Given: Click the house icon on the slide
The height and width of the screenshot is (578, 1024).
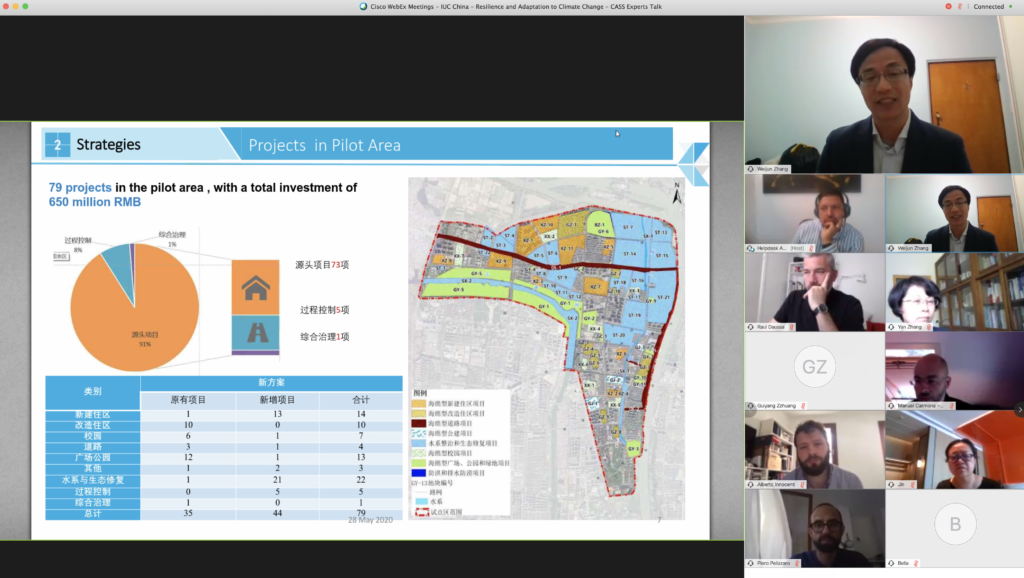Looking at the screenshot, I should coord(256,288).
